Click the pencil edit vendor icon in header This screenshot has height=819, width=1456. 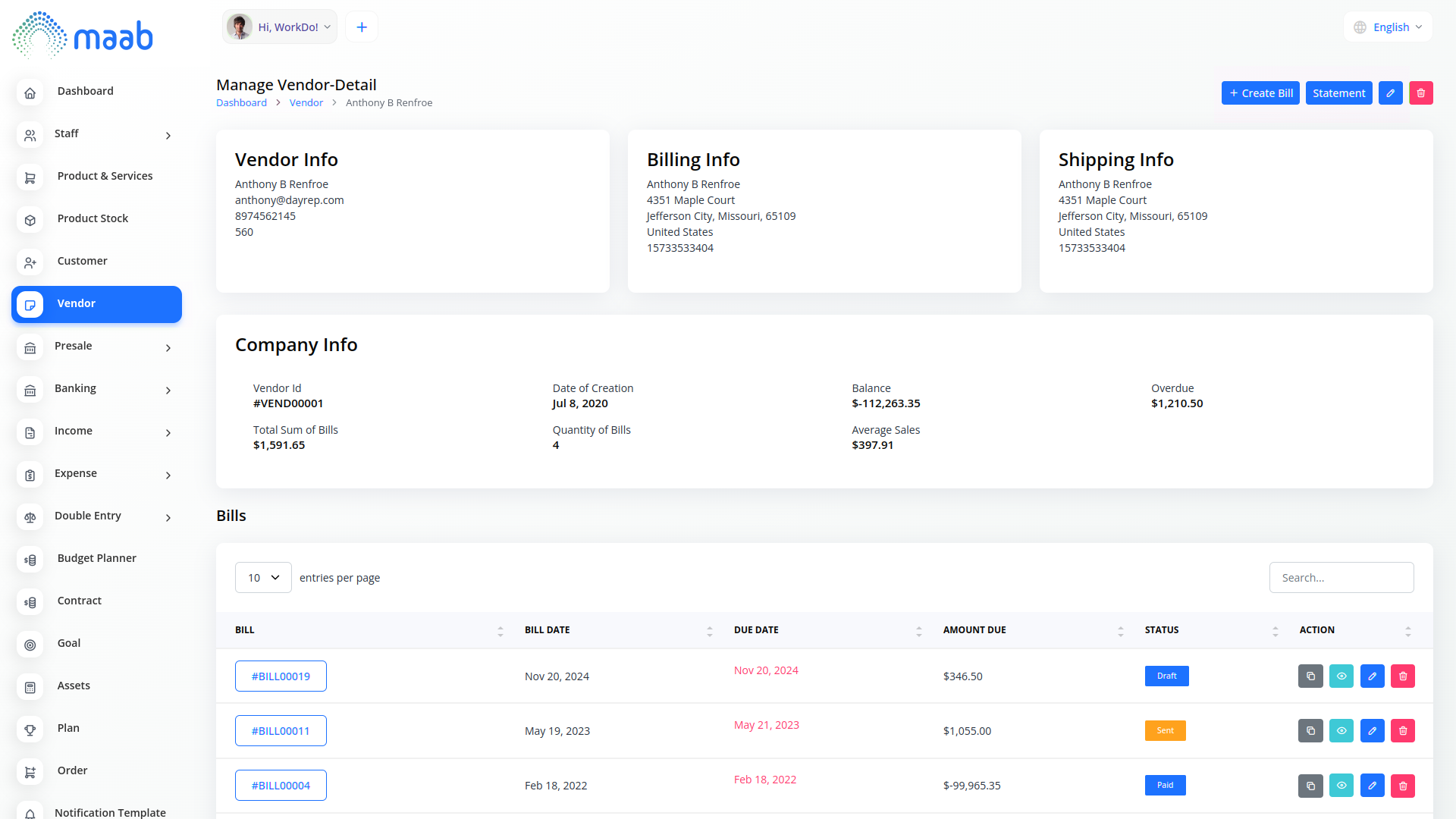1390,93
